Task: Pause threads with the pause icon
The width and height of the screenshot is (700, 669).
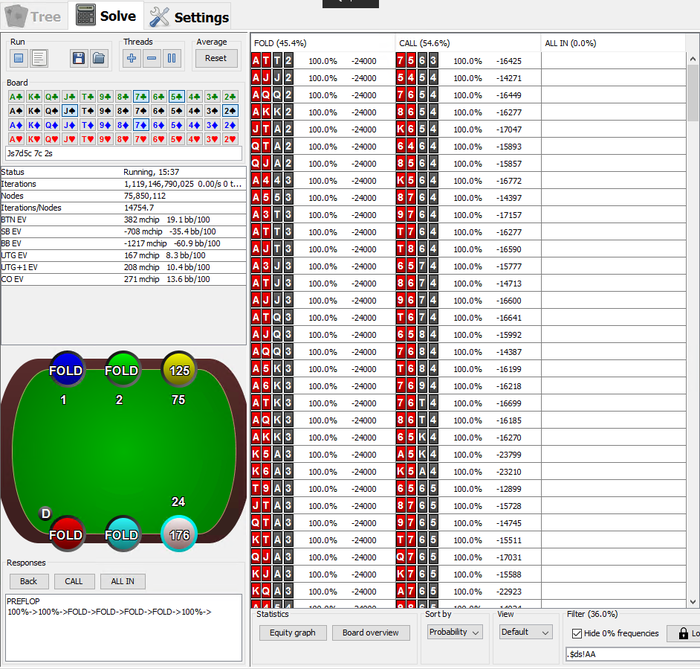Action: coord(172,59)
